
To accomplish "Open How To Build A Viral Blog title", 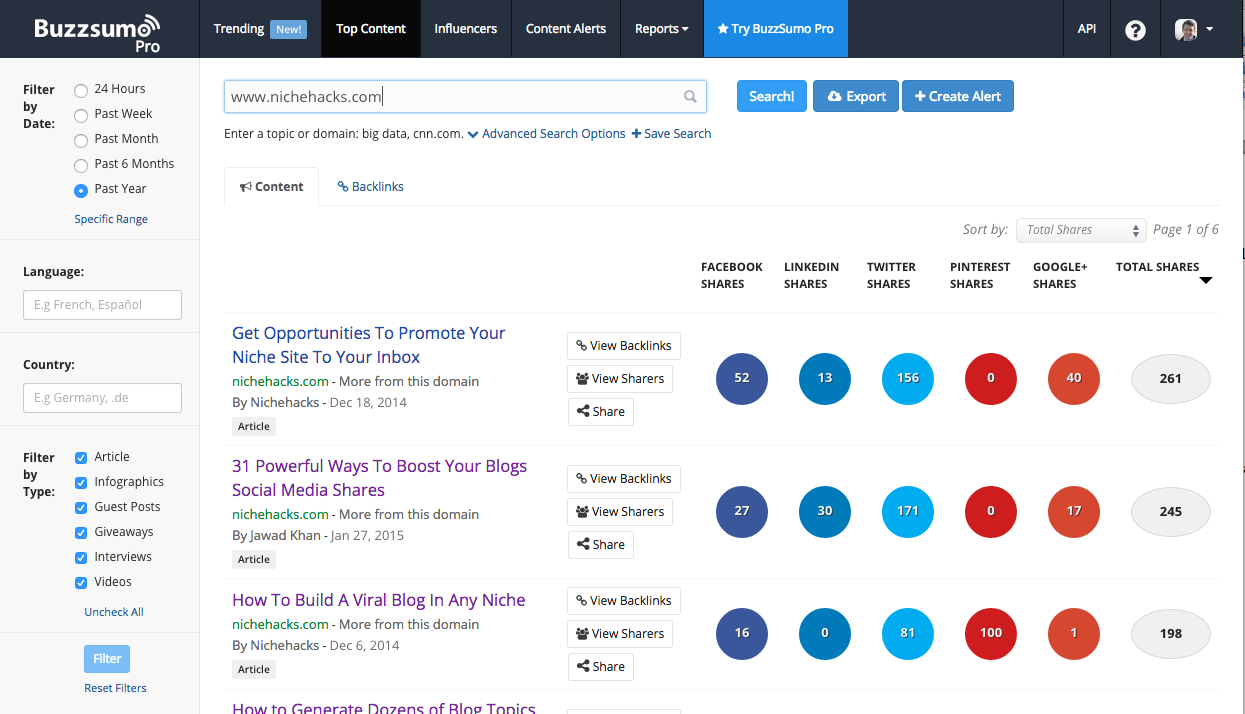I will [x=379, y=600].
